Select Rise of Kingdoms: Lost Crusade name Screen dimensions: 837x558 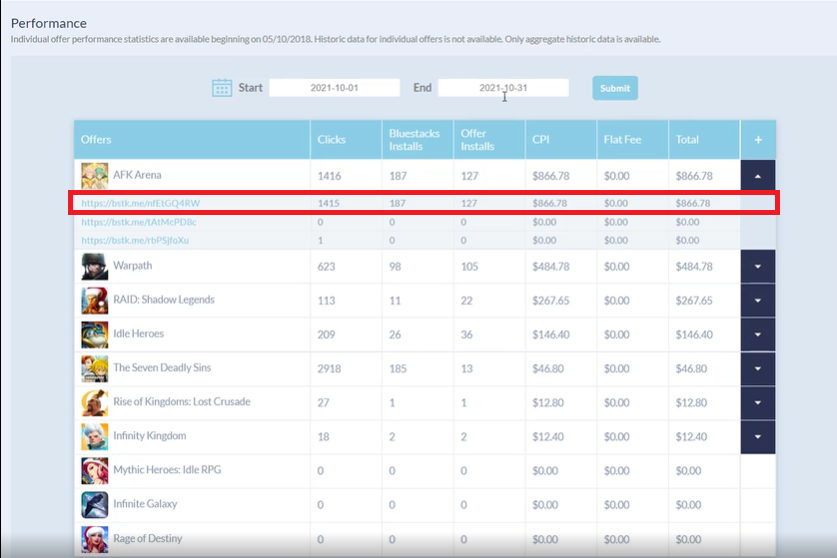(x=181, y=402)
